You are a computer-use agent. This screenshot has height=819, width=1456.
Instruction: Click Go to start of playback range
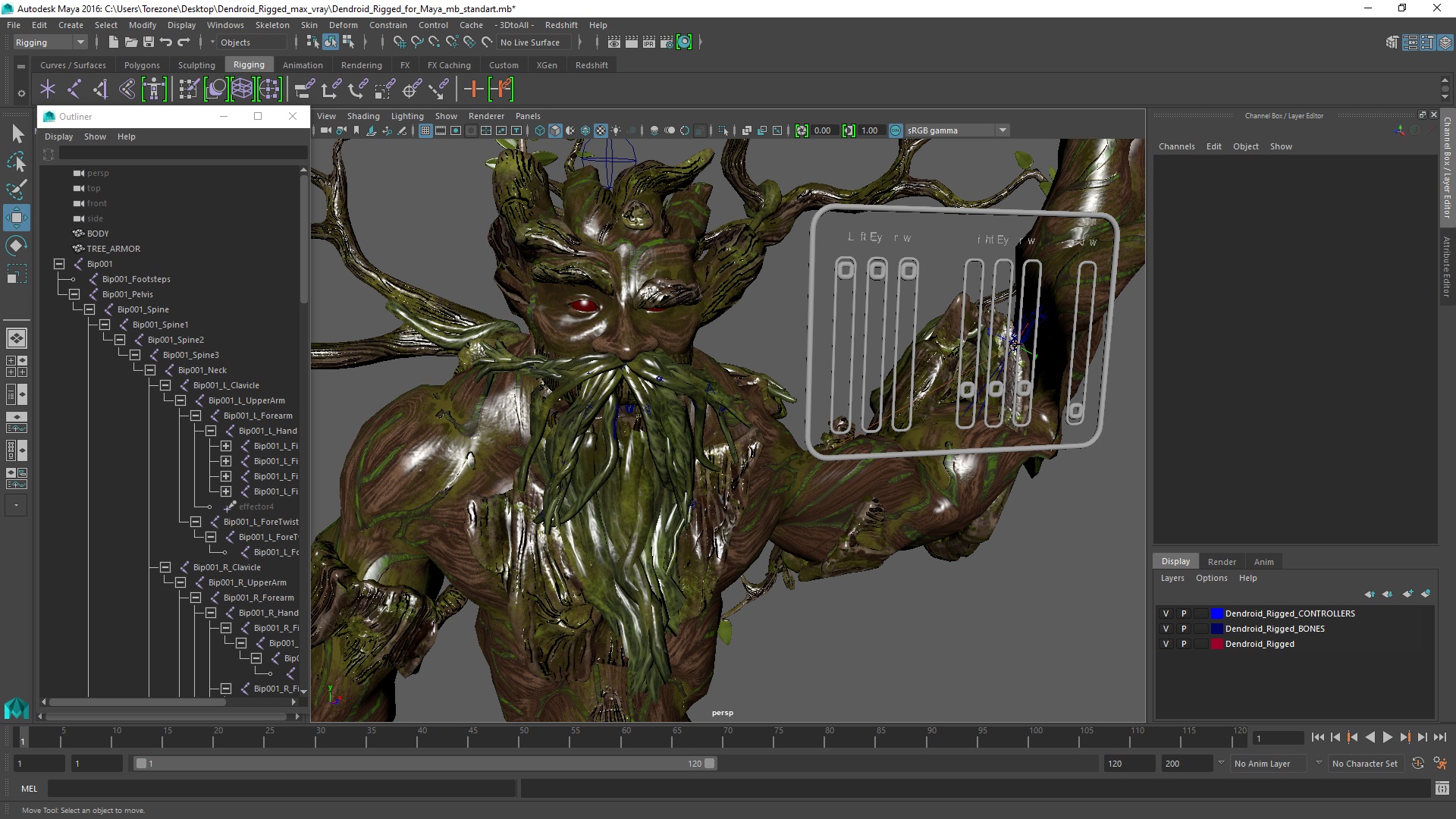coord(1317,737)
